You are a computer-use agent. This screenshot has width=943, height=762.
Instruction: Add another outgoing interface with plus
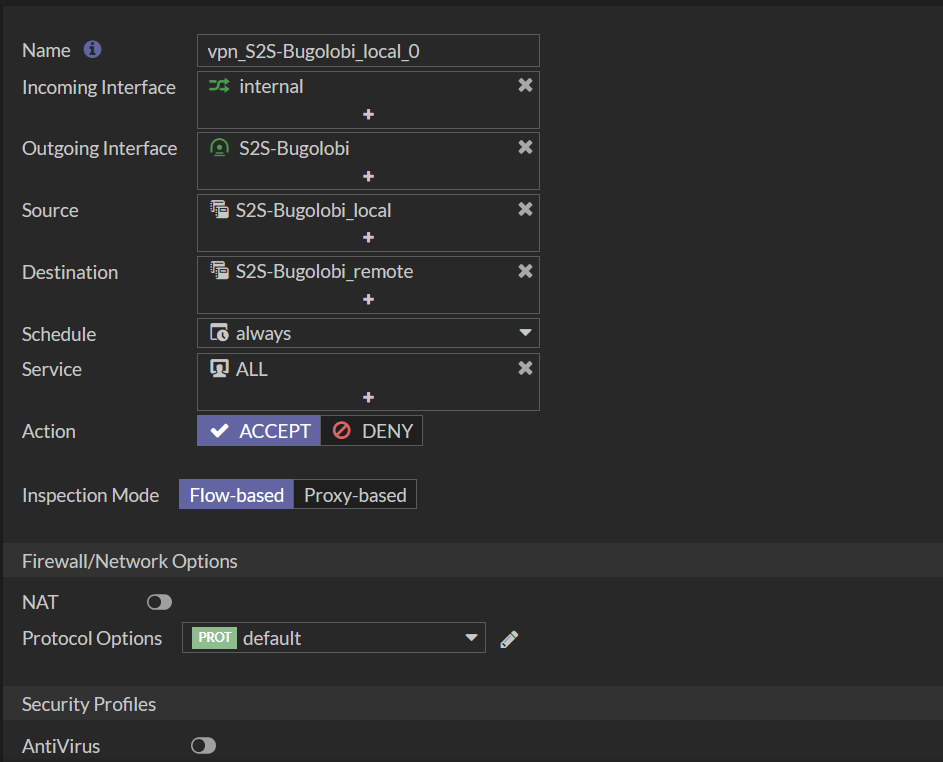coord(368,177)
